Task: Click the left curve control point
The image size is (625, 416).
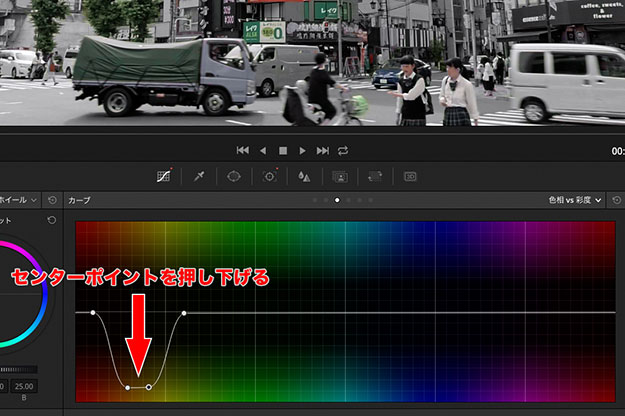Action: 93,313
